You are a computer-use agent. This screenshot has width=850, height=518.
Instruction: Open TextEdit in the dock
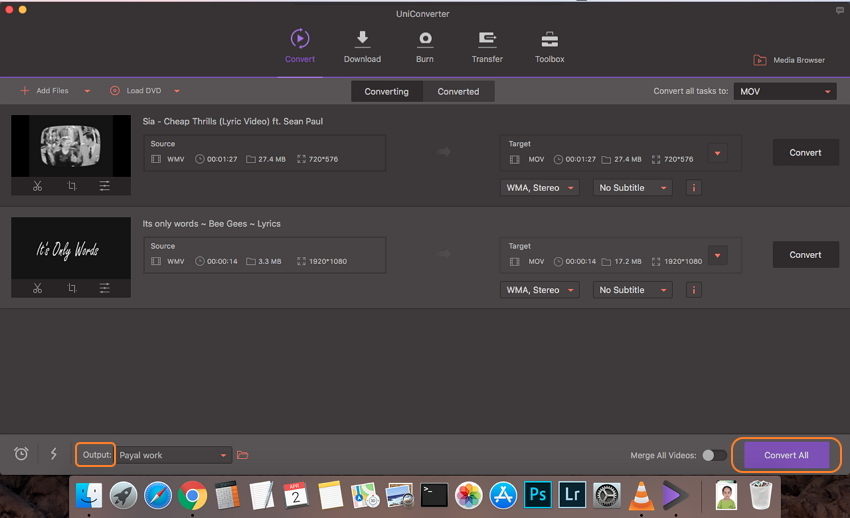coord(262,495)
